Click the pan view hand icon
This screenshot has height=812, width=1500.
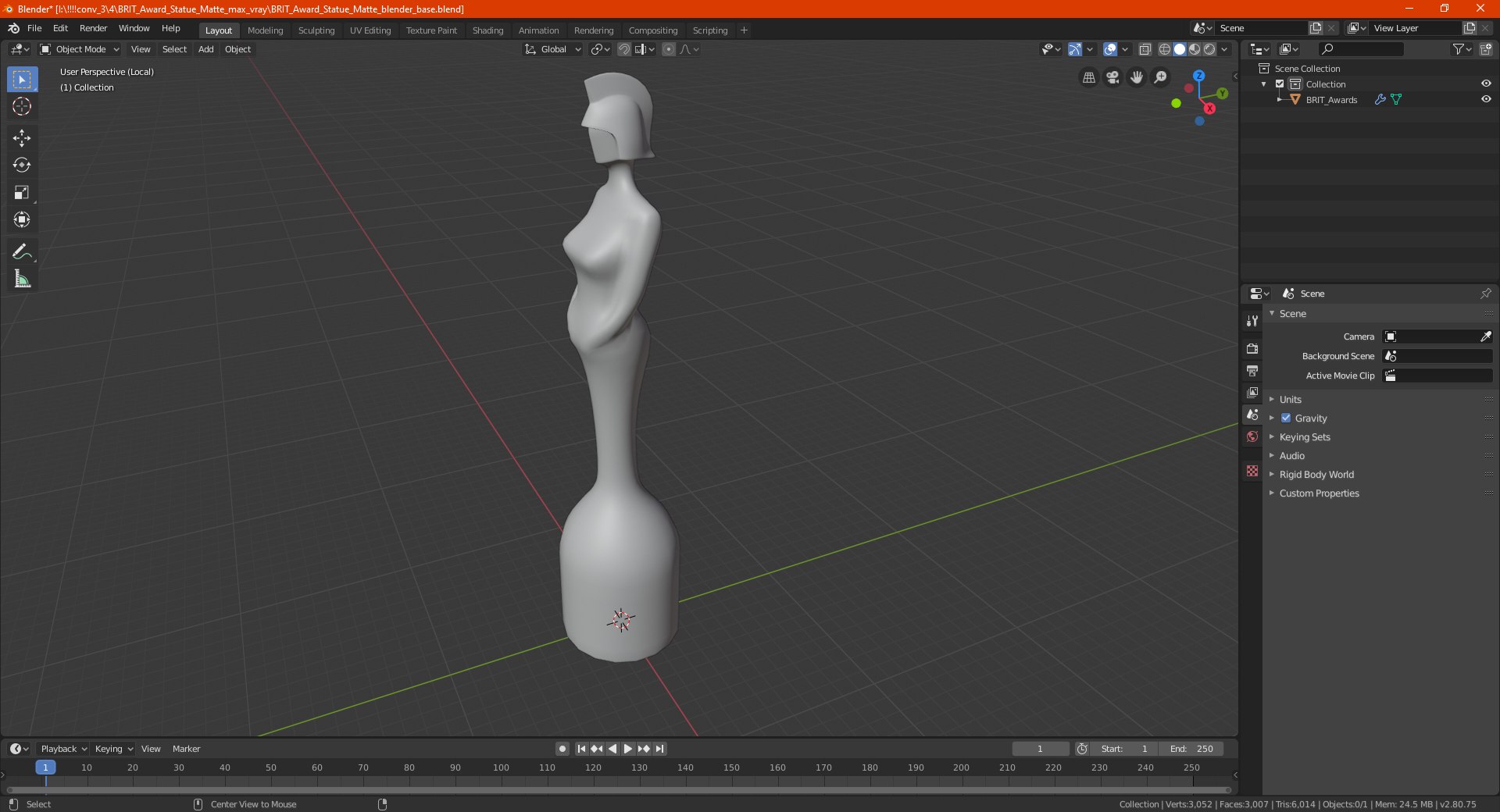(x=1137, y=77)
